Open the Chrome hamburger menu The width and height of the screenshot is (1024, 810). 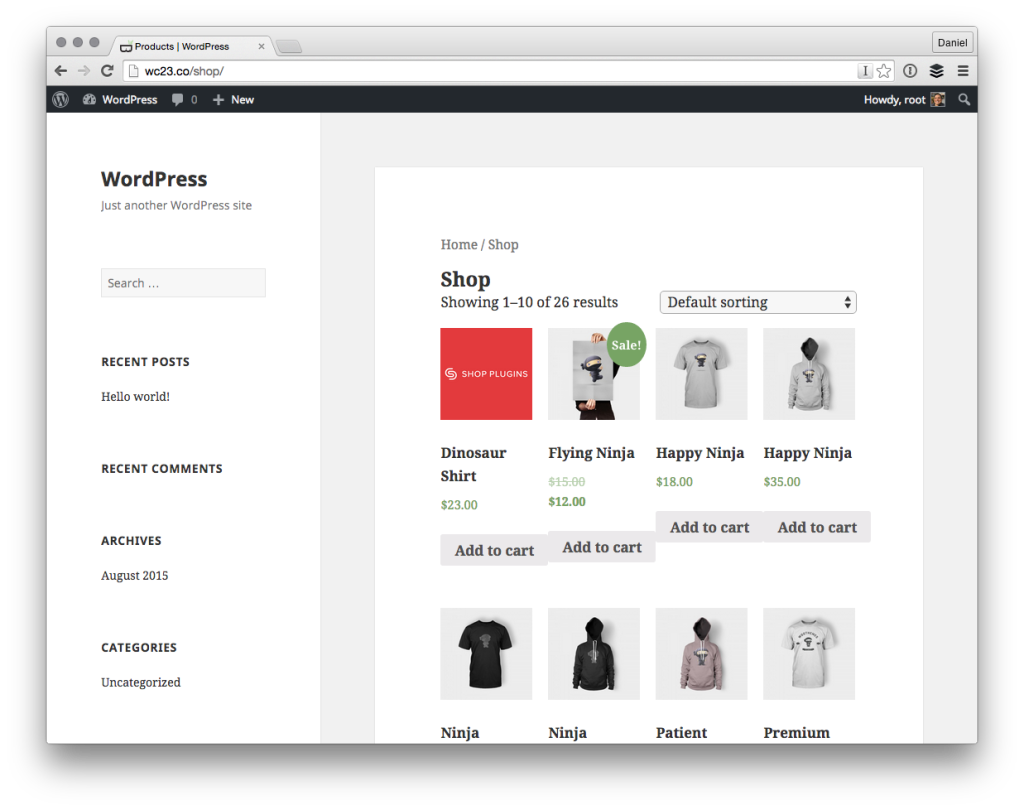(x=962, y=71)
